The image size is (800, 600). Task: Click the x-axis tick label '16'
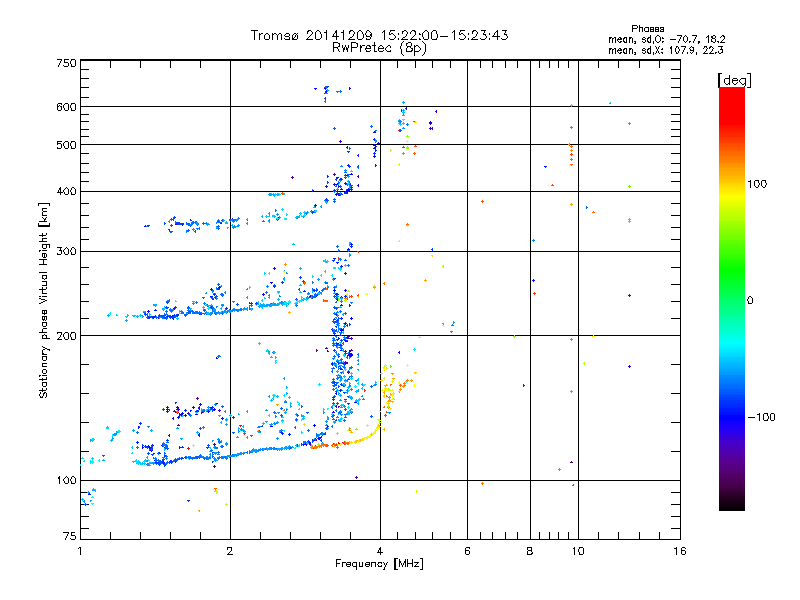pos(680,551)
